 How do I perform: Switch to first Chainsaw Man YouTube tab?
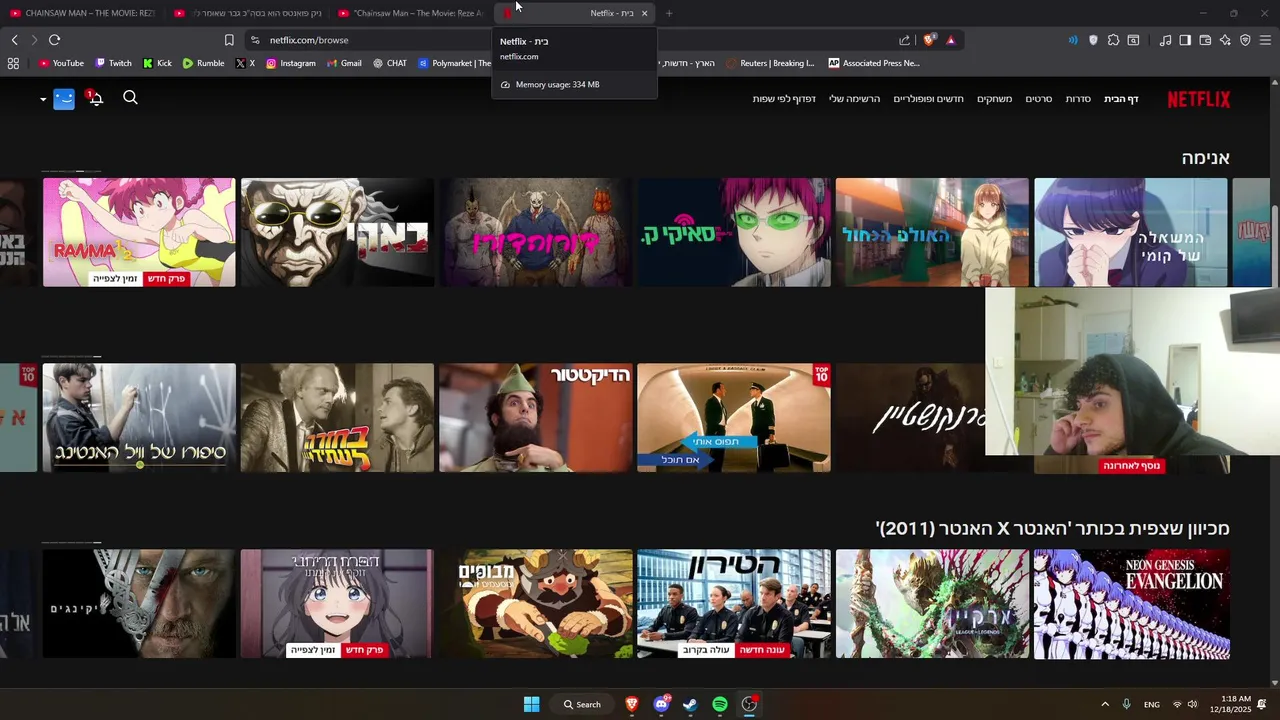tap(82, 13)
